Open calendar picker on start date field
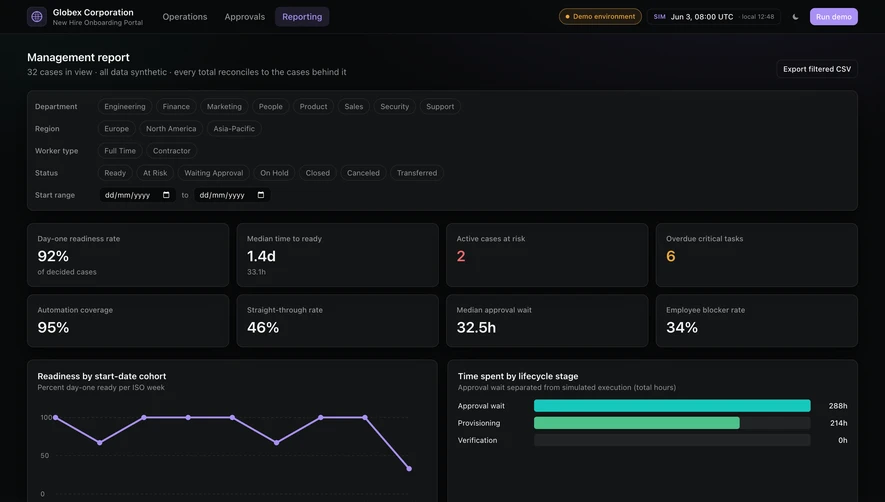 click(166, 195)
